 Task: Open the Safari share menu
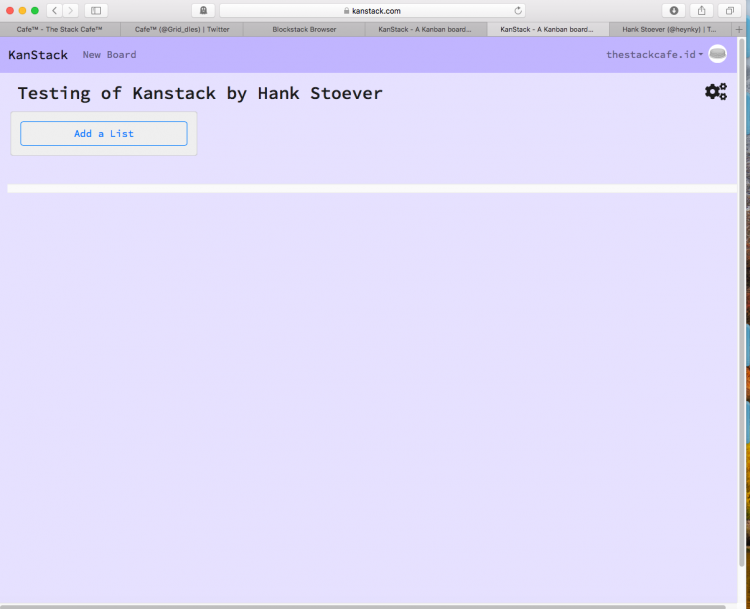coord(702,11)
